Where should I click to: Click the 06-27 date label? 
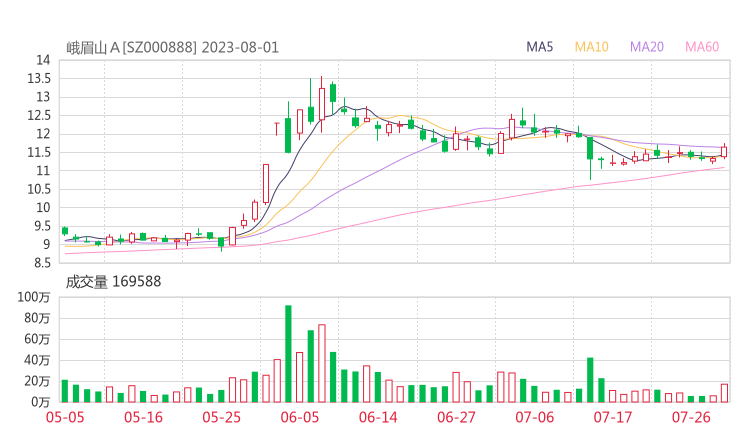click(x=456, y=417)
